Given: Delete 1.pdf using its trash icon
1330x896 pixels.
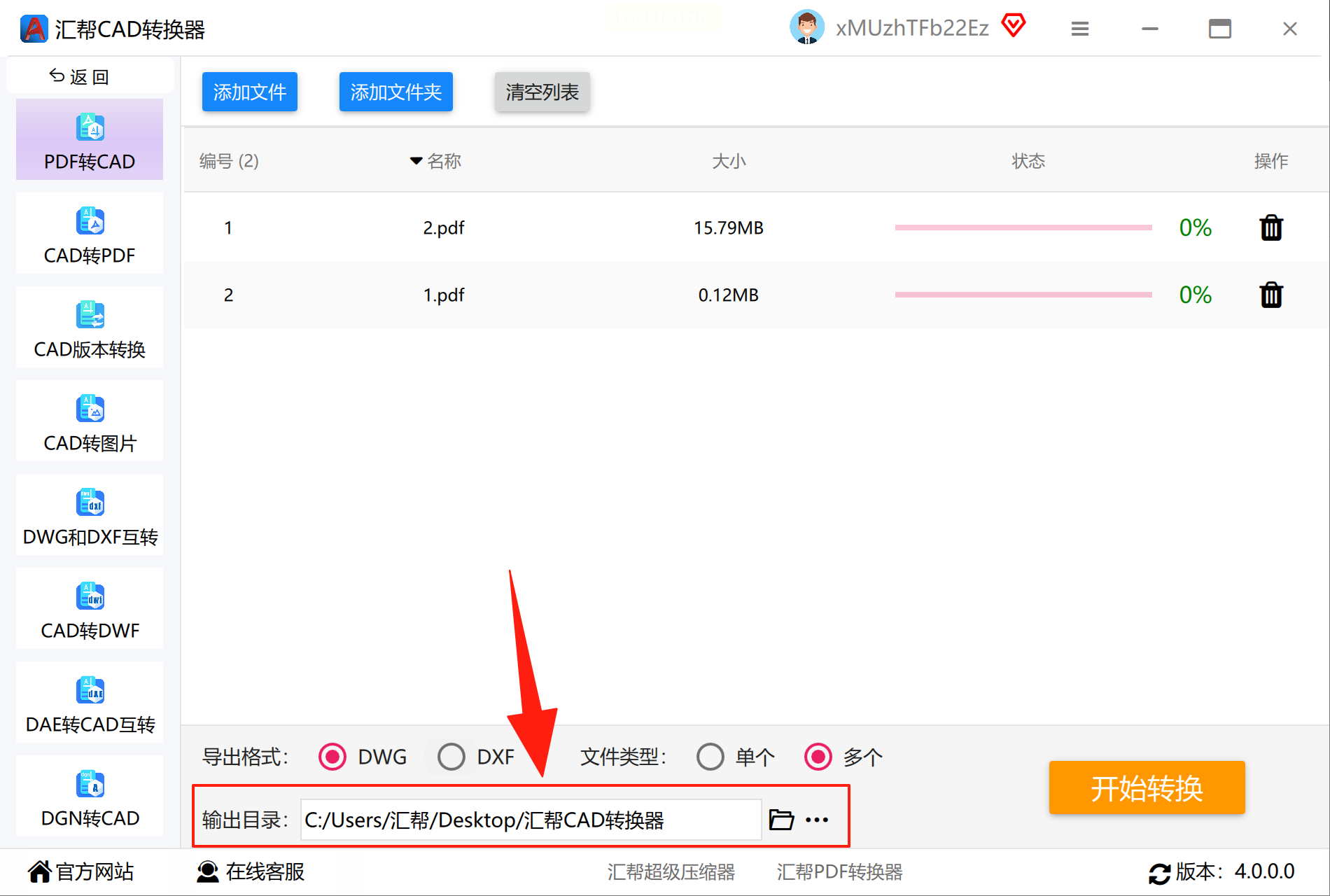Looking at the screenshot, I should pyautogui.click(x=1271, y=295).
